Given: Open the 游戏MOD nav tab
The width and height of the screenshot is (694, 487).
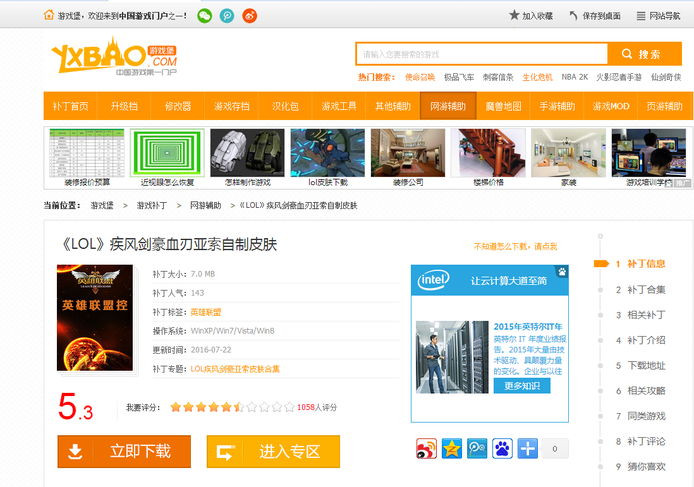Looking at the screenshot, I should [611, 106].
